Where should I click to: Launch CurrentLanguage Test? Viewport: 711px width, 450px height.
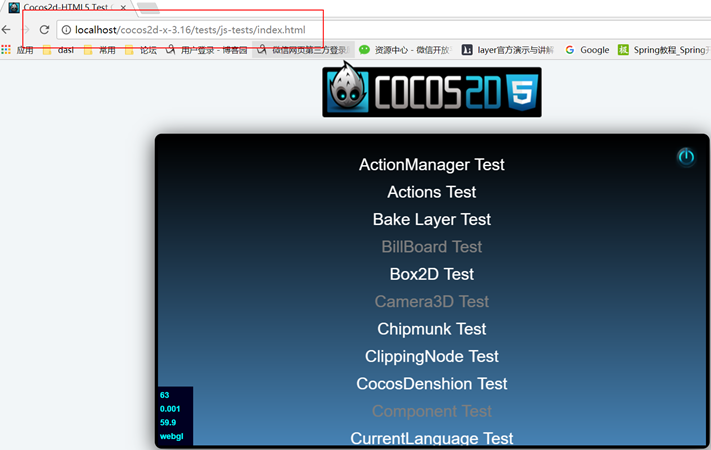[x=432, y=438]
